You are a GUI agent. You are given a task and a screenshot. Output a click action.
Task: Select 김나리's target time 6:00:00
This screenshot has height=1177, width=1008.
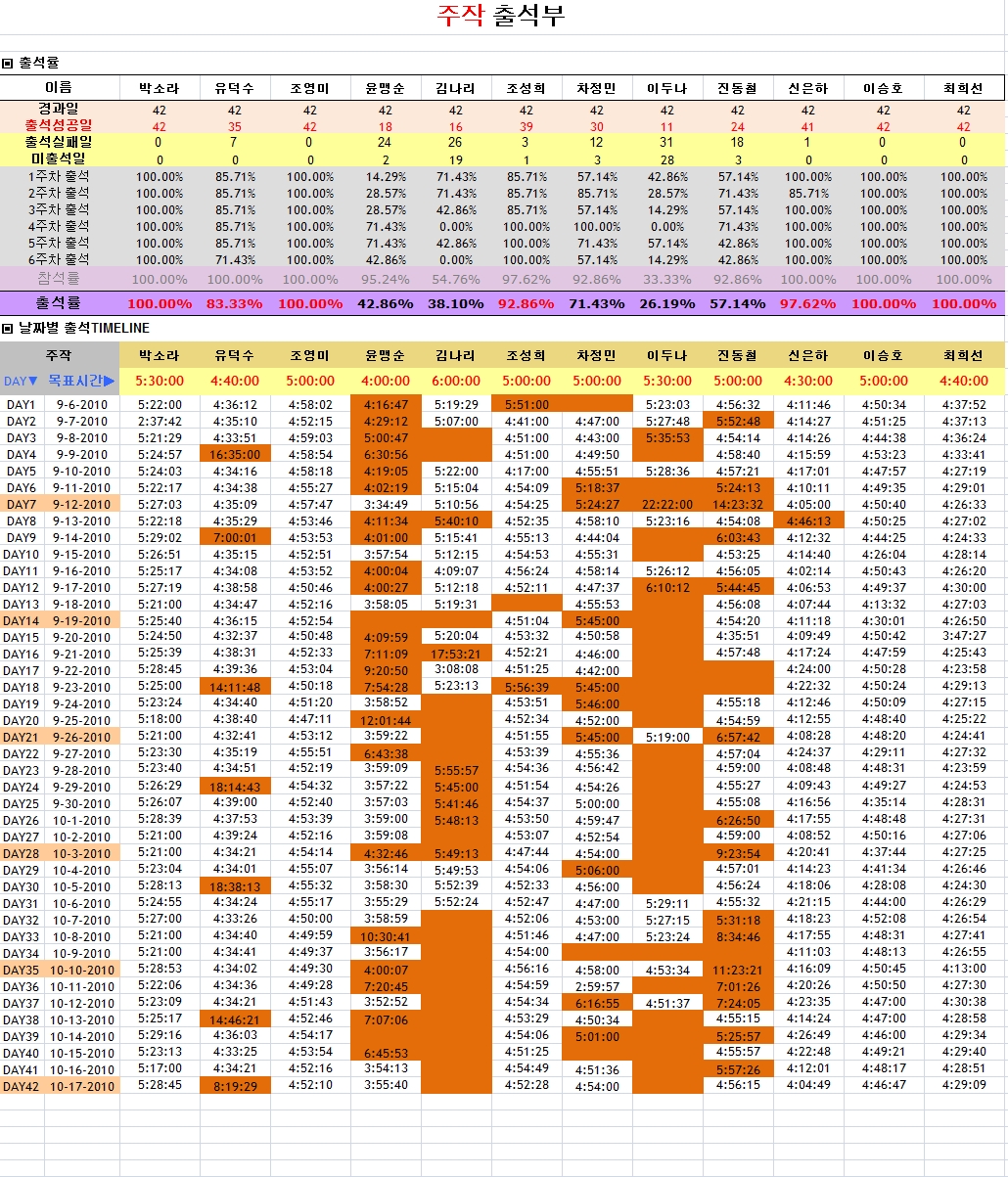(456, 382)
